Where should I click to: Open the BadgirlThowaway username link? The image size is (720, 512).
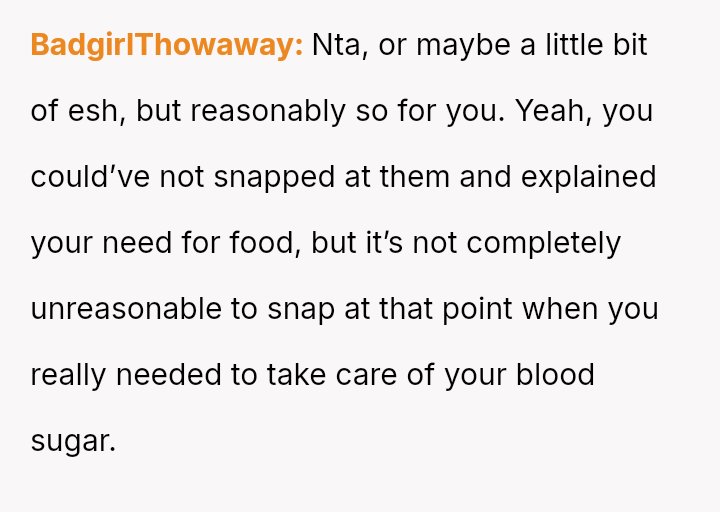[x=167, y=45]
